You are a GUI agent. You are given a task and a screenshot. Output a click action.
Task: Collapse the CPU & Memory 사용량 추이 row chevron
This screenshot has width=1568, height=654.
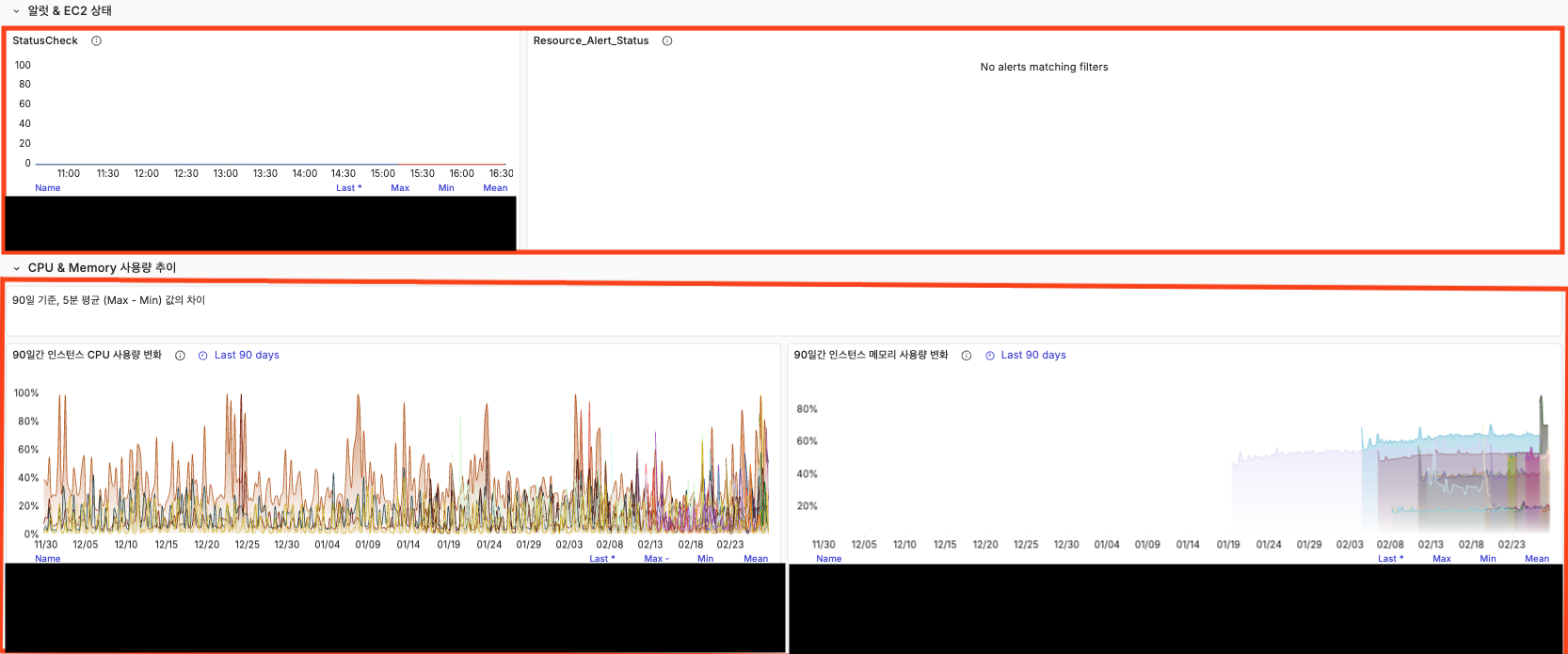[x=16, y=268]
